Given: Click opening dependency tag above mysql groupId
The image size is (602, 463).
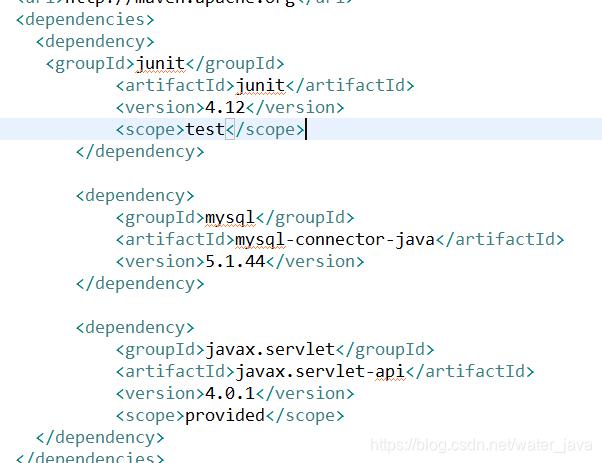Looking at the screenshot, I should click(135, 196).
